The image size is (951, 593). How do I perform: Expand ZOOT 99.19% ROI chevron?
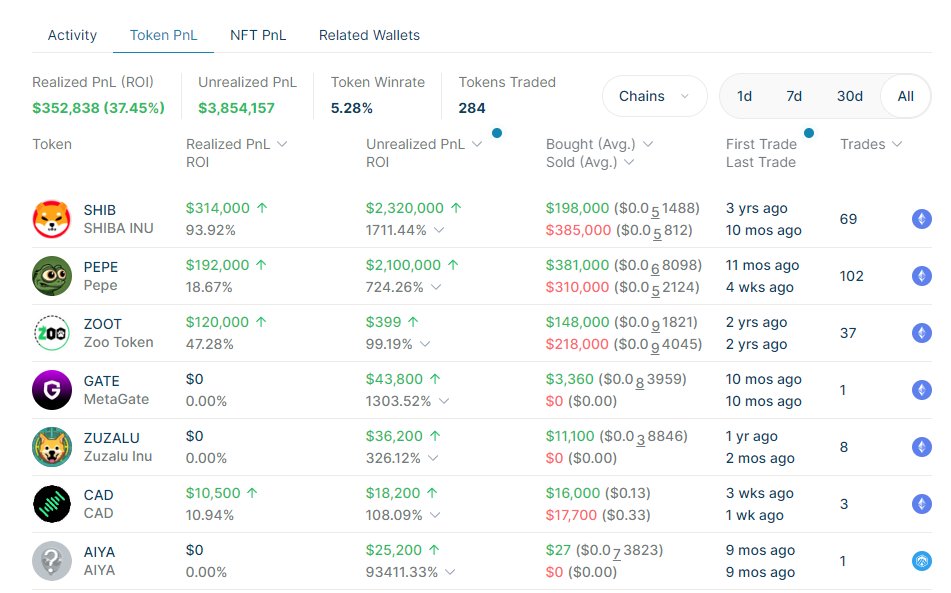coord(425,344)
